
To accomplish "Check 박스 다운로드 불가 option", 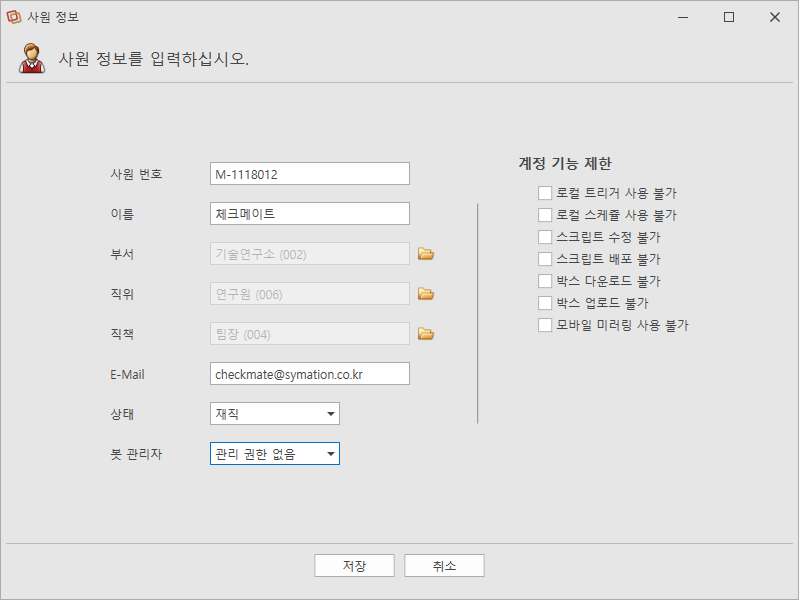I will [x=545, y=281].
